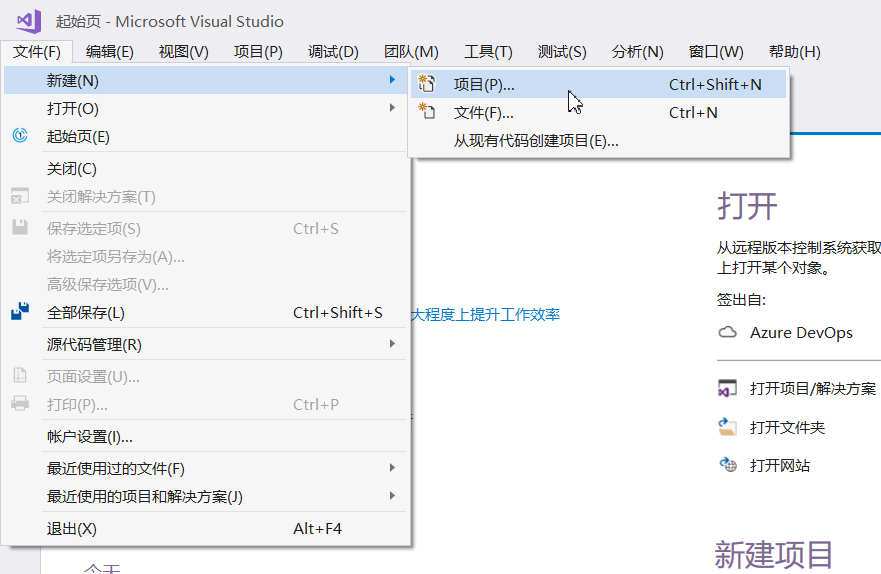Select 从现有代码创建项目(E)...
Viewport: 881px width, 574px height.
point(598,140)
